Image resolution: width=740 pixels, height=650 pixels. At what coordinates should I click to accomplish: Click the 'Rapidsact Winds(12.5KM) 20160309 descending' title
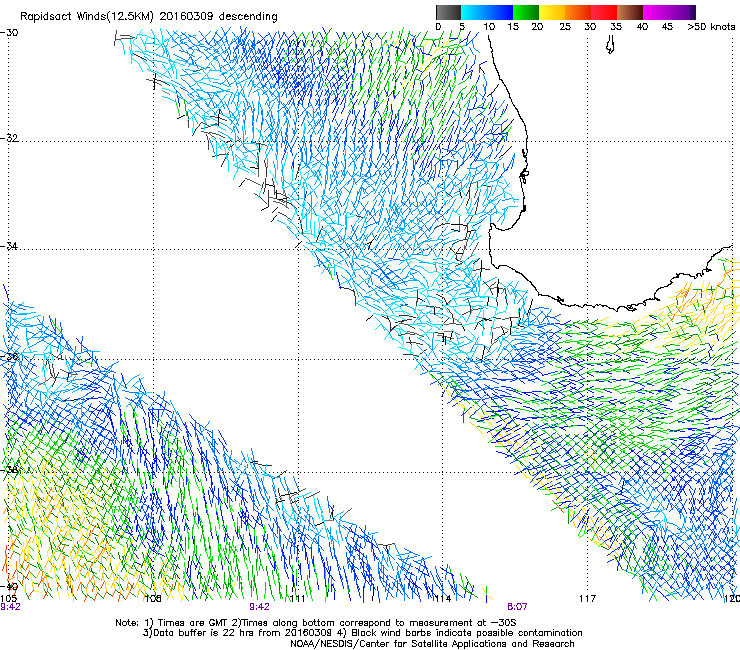click(149, 17)
